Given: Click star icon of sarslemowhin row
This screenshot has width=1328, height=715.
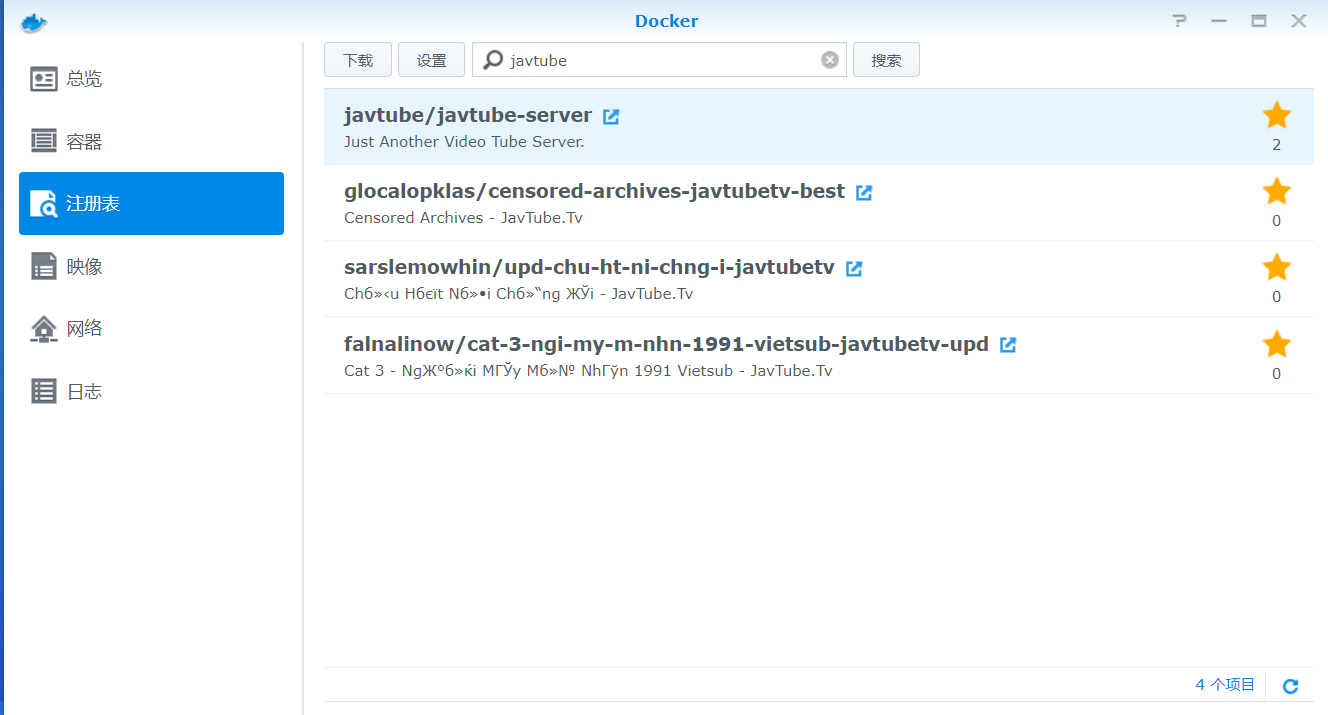Looking at the screenshot, I should pos(1276,268).
